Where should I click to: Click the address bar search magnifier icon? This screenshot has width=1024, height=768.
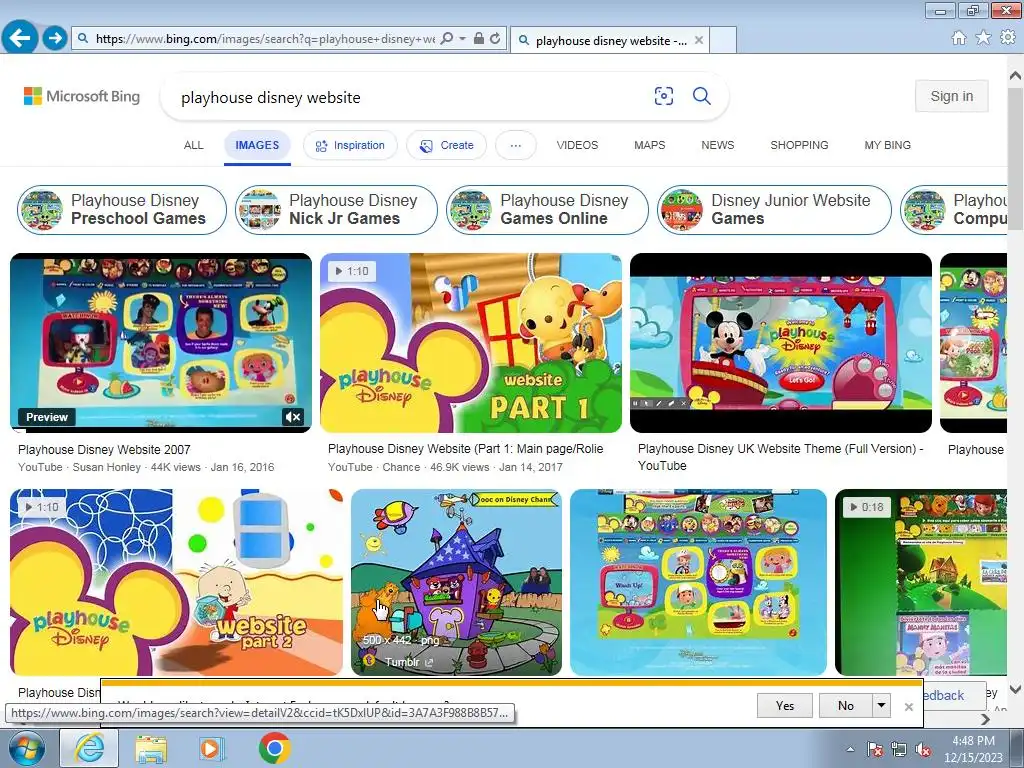click(x=447, y=39)
